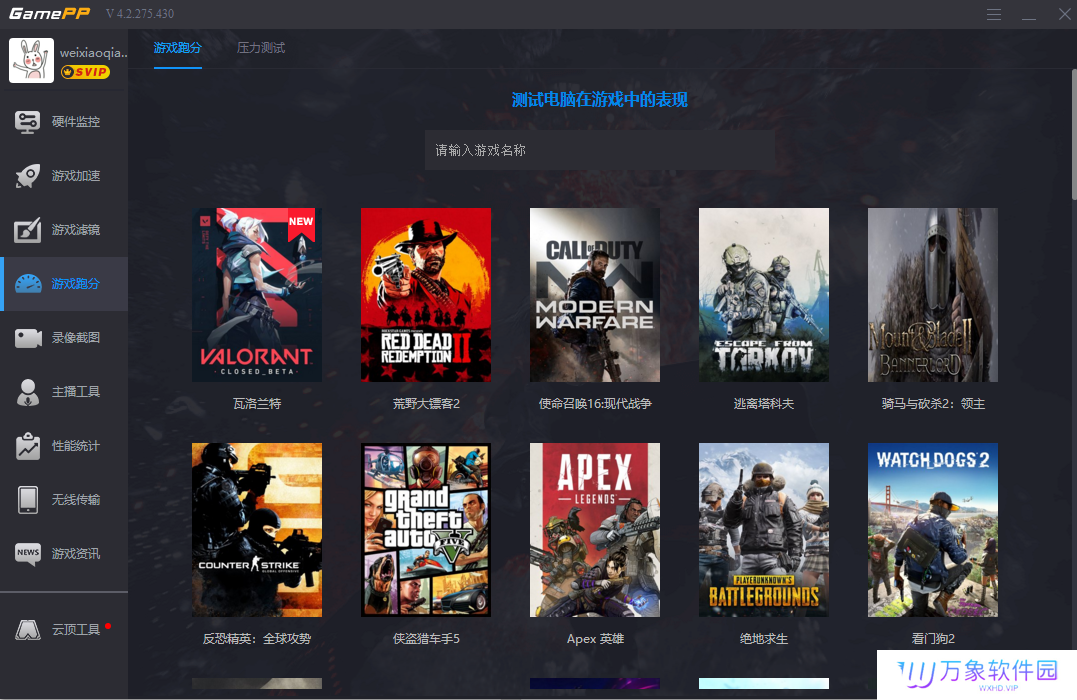This screenshot has height=700, width=1077.
Task: Click the Apex 英雄 game title
Action: pos(595,639)
